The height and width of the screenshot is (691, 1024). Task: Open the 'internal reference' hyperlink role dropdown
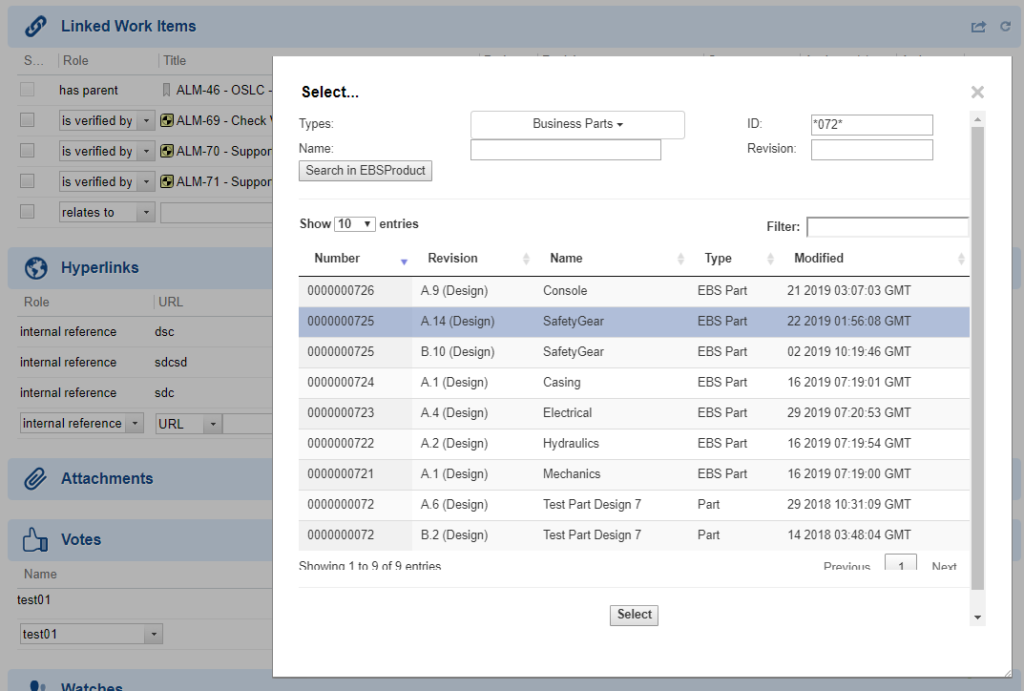pos(82,423)
